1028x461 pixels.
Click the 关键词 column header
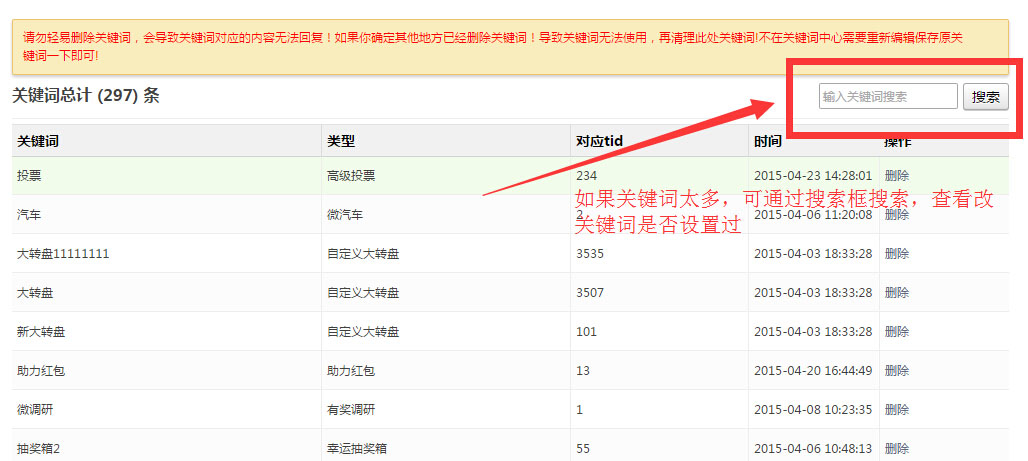pos(38,142)
